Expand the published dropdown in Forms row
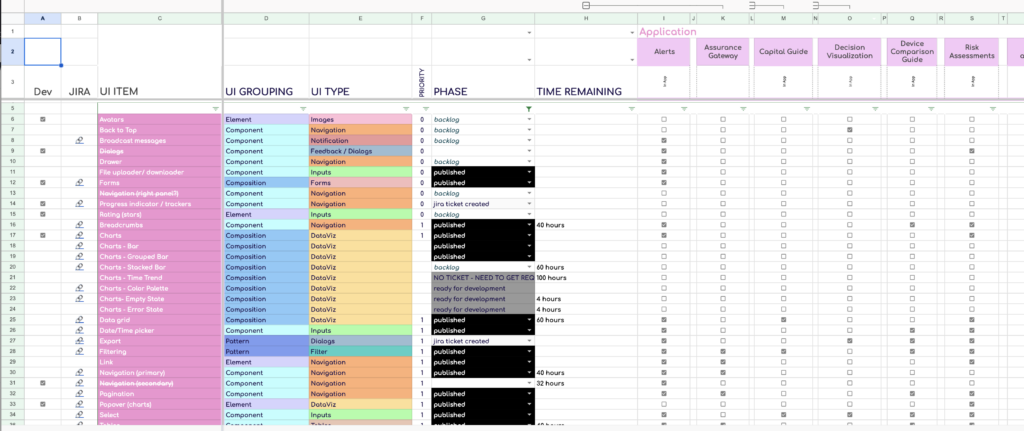 click(529, 183)
